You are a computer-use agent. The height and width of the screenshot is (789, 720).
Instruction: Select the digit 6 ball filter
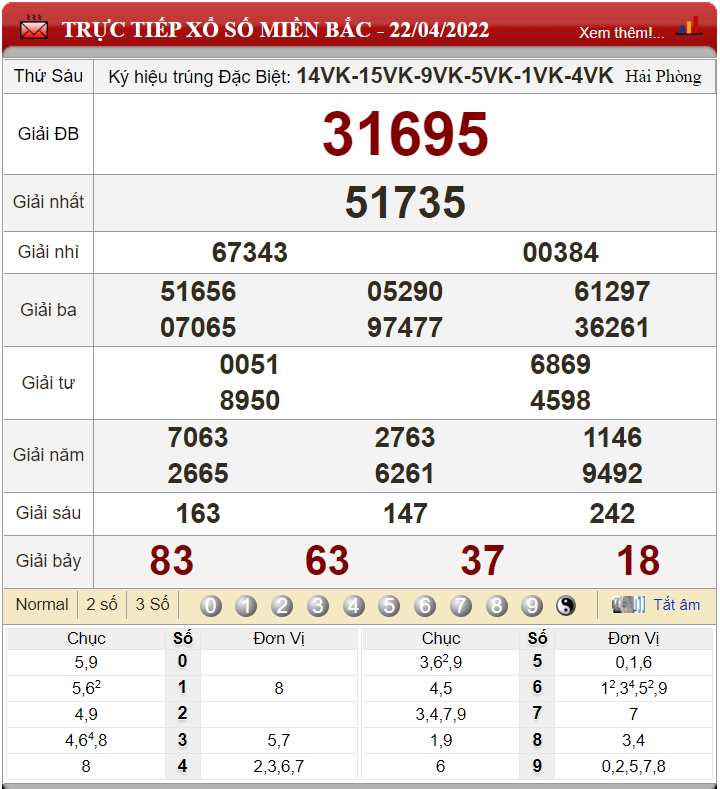(x=425, y=606)
